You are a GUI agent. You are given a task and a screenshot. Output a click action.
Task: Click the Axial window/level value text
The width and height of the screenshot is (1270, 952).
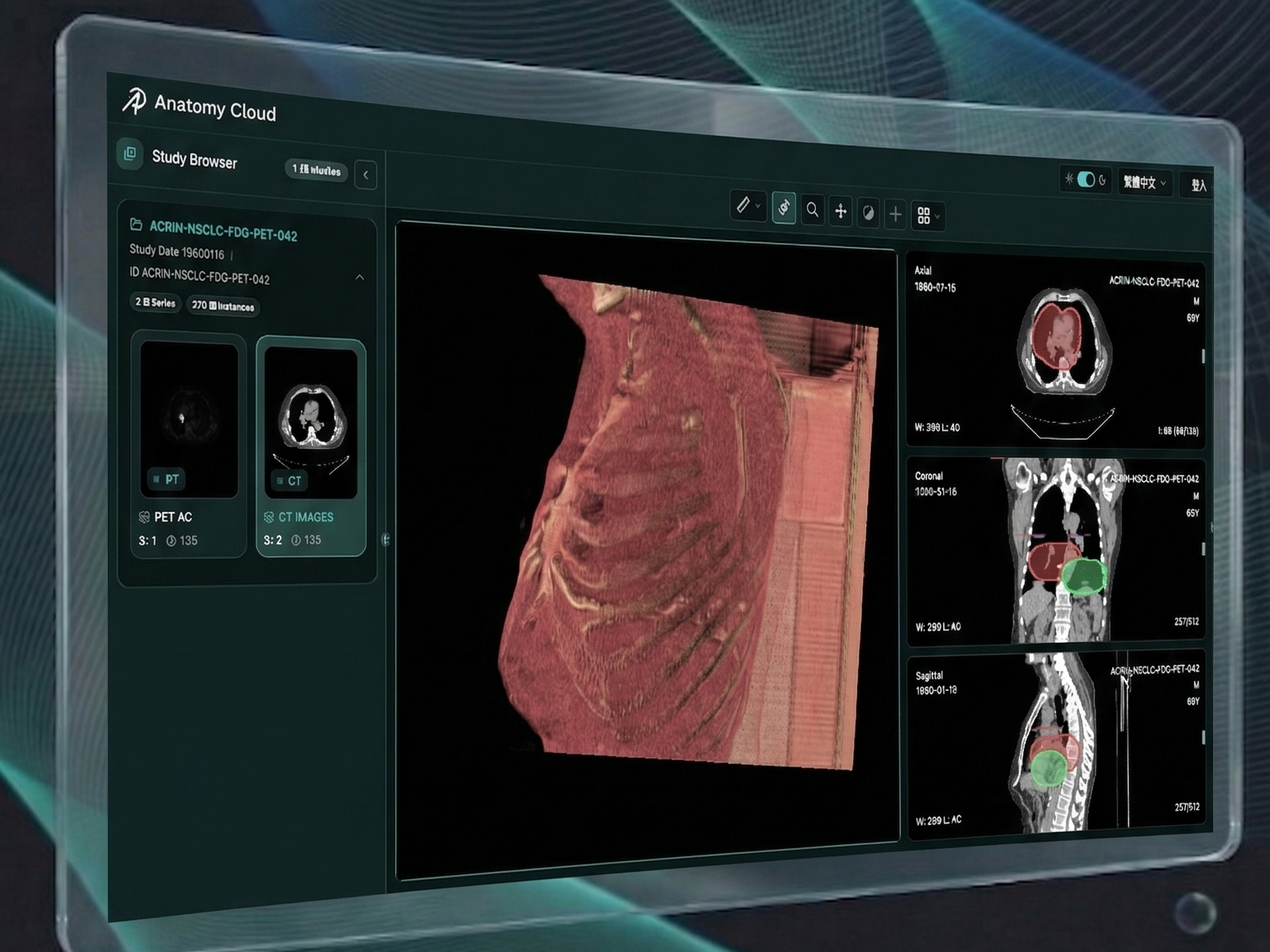click(x=937, y=427)
